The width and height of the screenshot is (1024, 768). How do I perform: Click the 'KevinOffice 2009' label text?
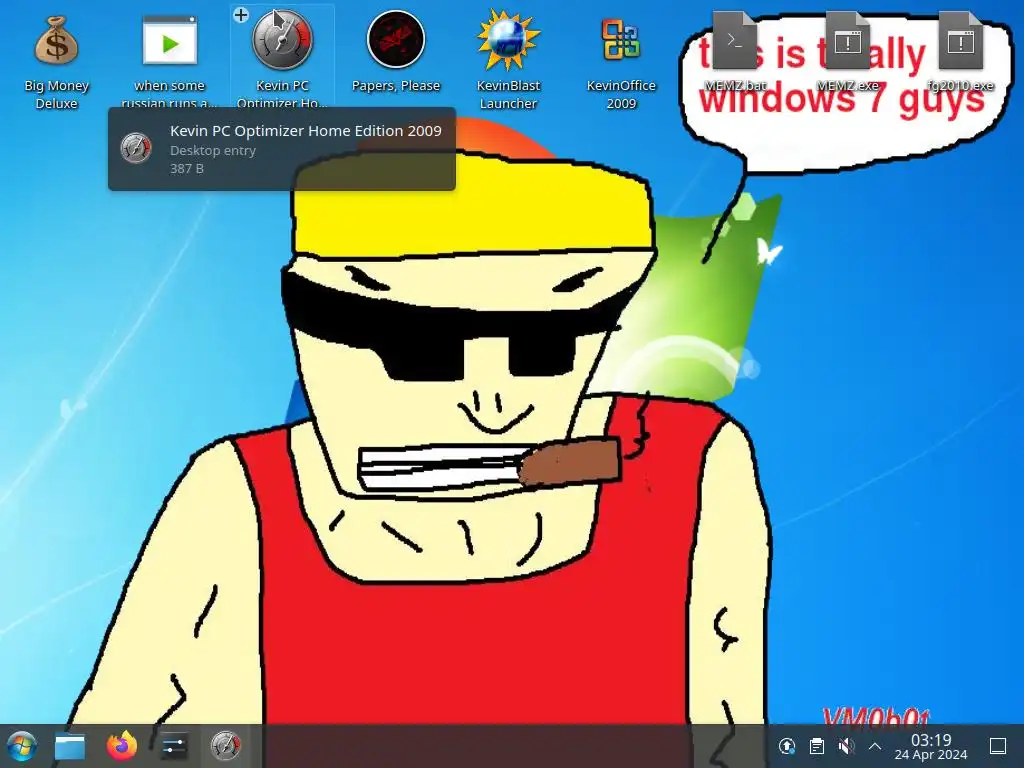[620, 94]
